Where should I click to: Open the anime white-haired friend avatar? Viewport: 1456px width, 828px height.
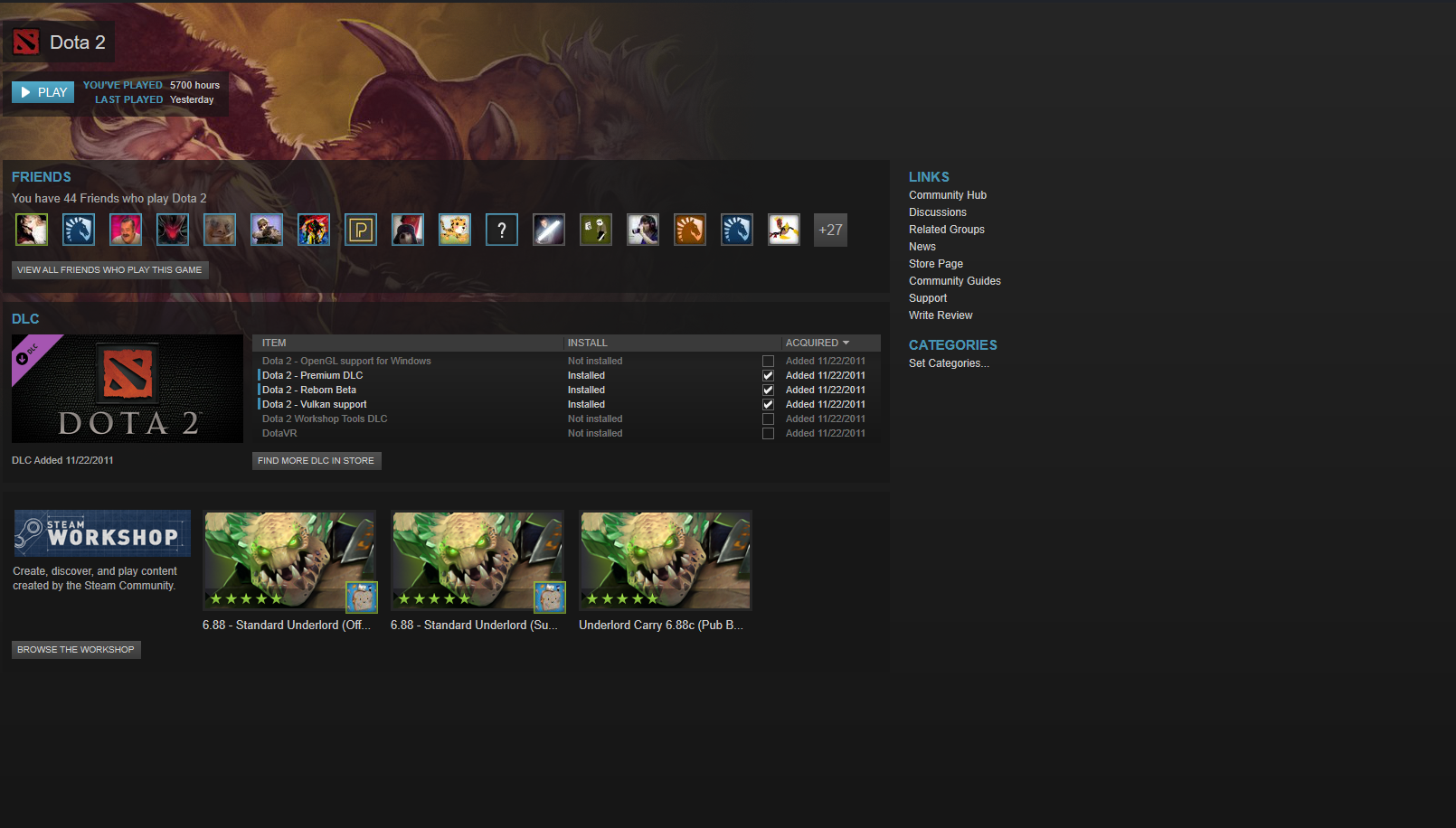[32, 230]
